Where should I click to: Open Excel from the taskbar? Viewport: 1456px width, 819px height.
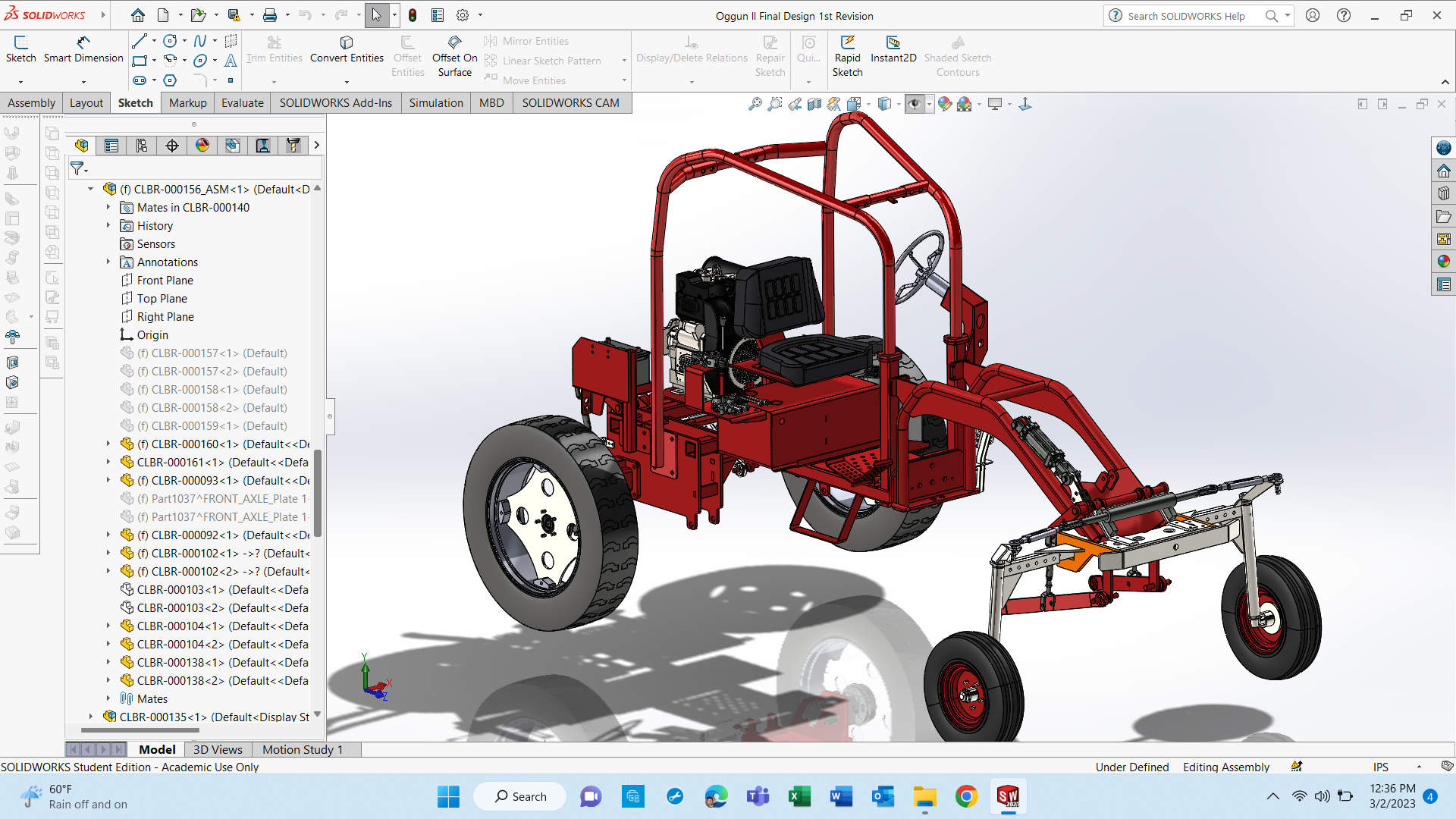[x=799, y=796]
